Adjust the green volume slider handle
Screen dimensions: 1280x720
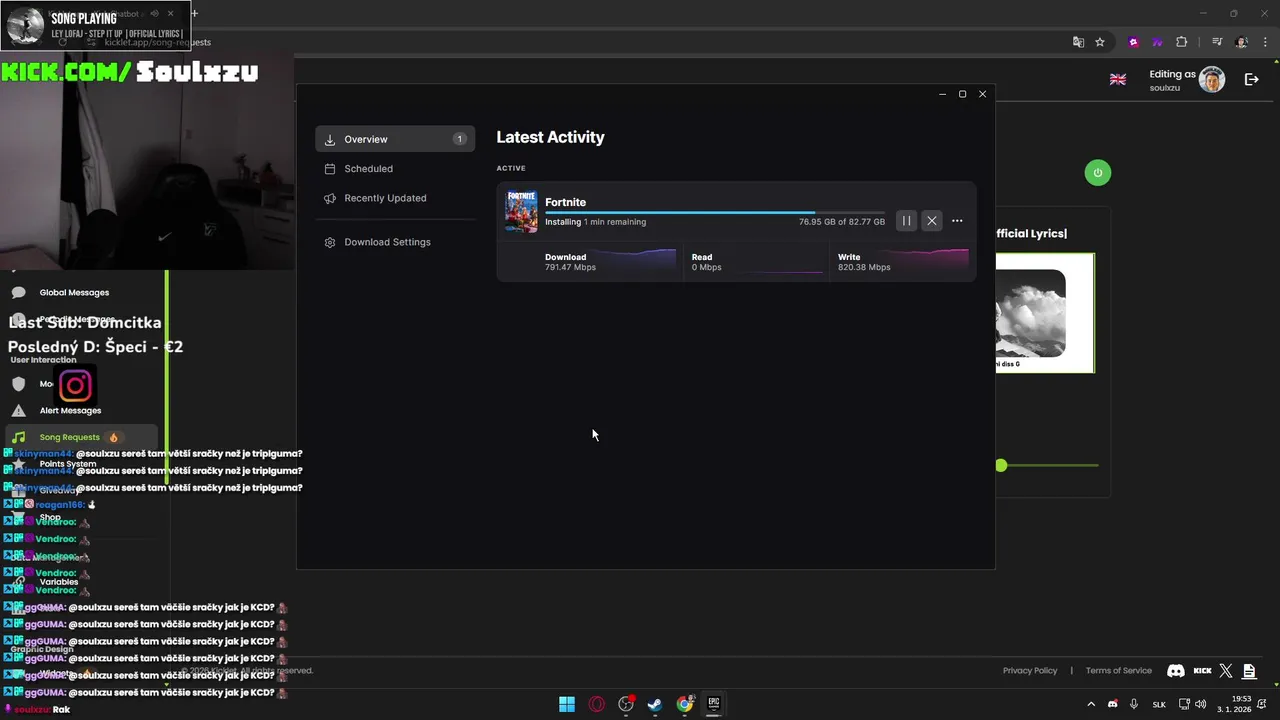[x=1001, y=465]
